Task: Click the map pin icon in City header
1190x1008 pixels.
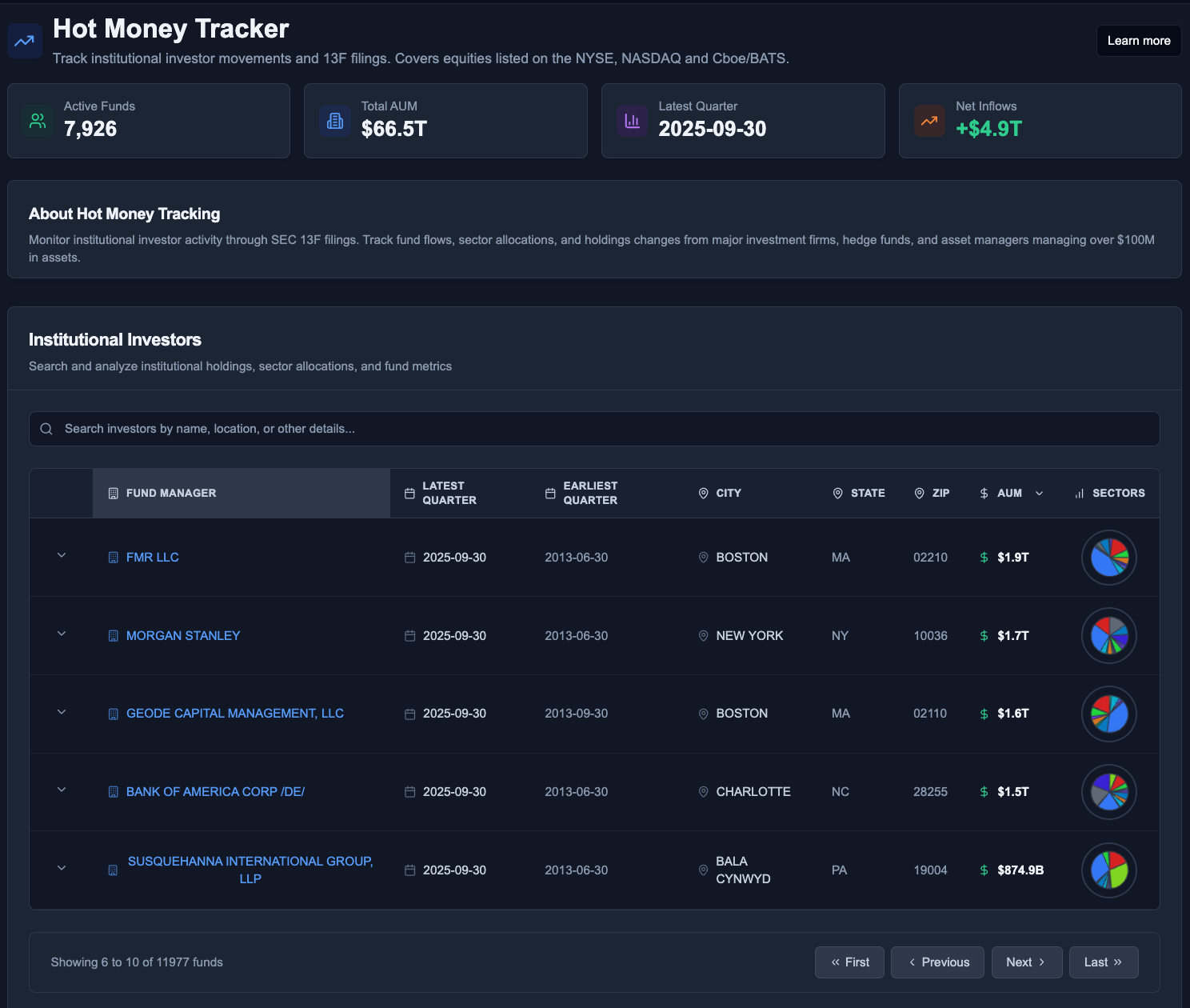Action: tap(703, 493)
